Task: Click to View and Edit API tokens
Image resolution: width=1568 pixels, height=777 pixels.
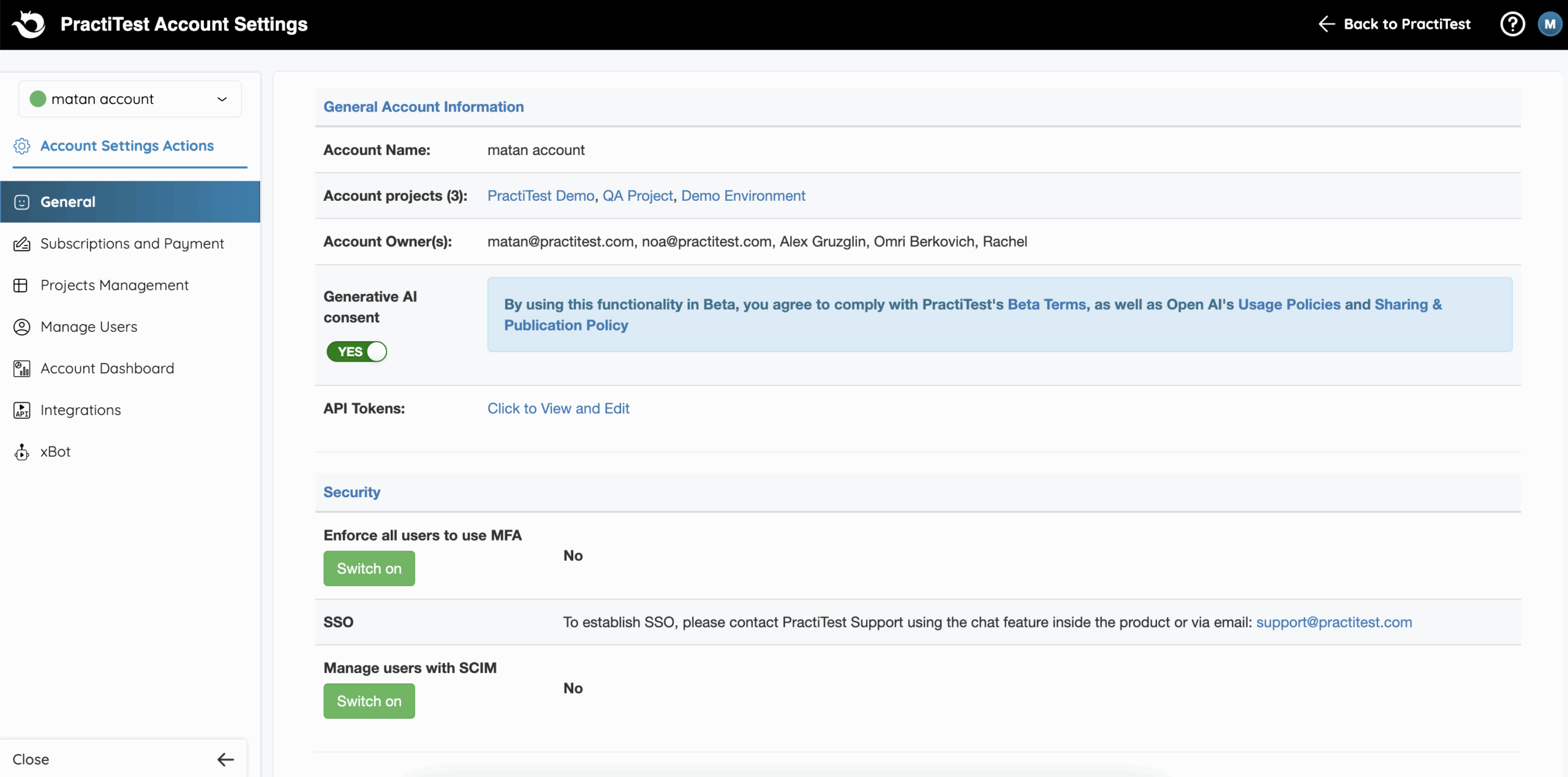Action: click(x=558, y=408)
